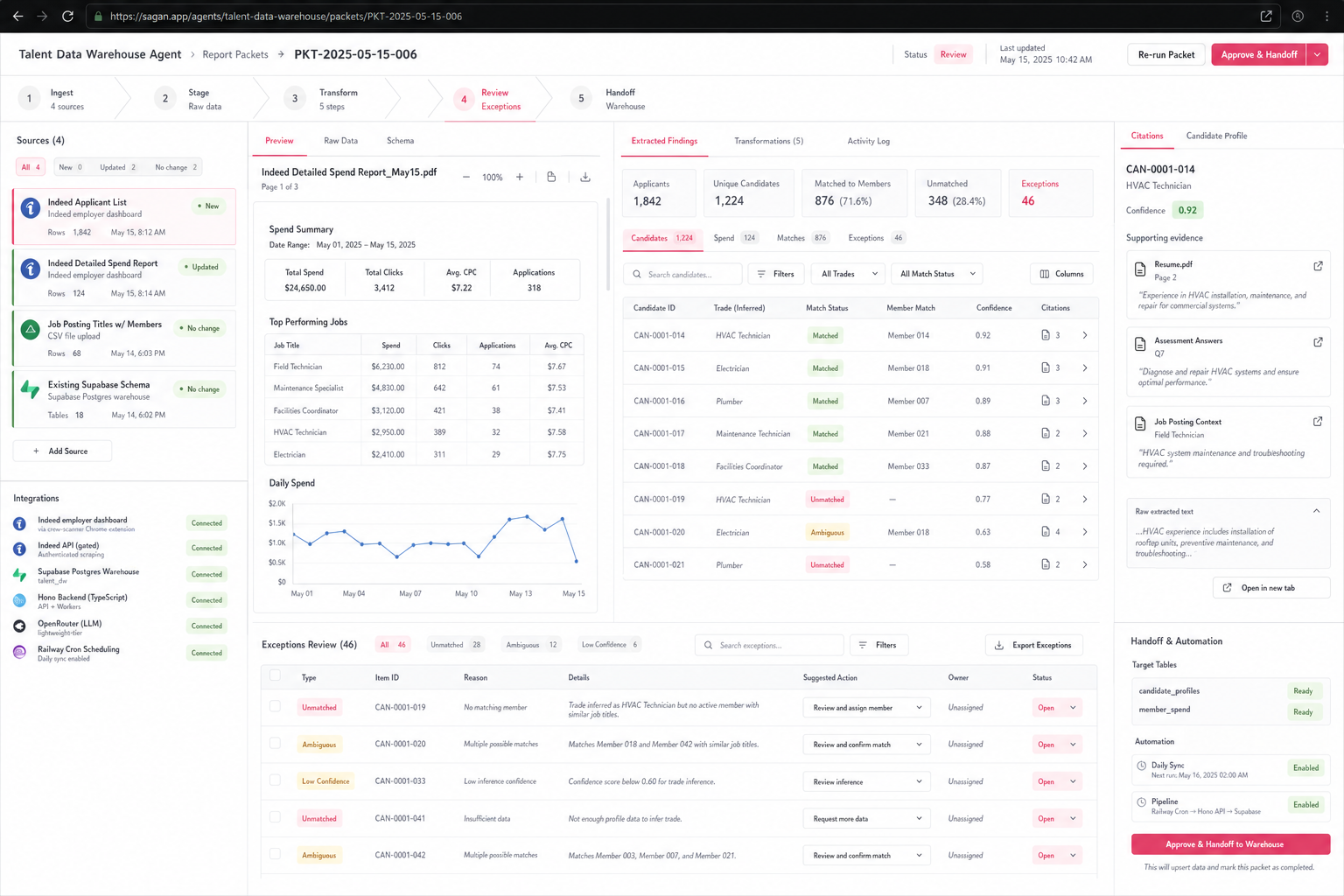The image size is (1344, 896).
Task: Click Hono Backend integration icon
Action: (x=19, y=600)
